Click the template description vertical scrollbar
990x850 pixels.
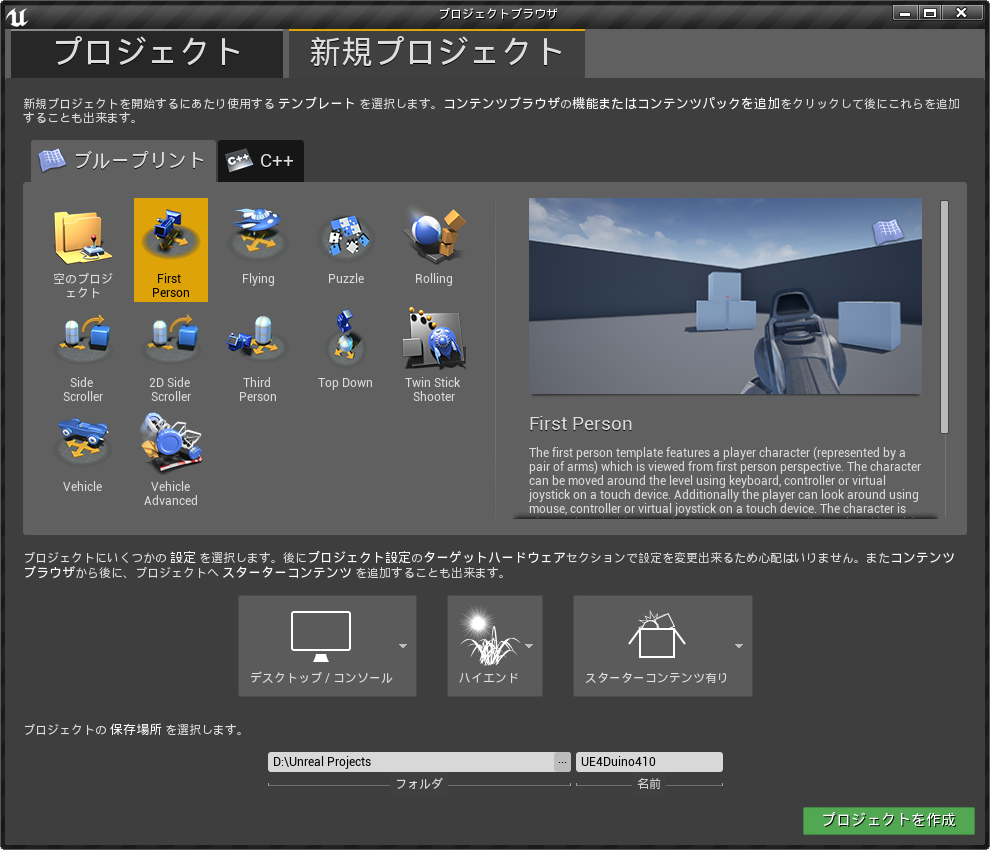point(945,317)
